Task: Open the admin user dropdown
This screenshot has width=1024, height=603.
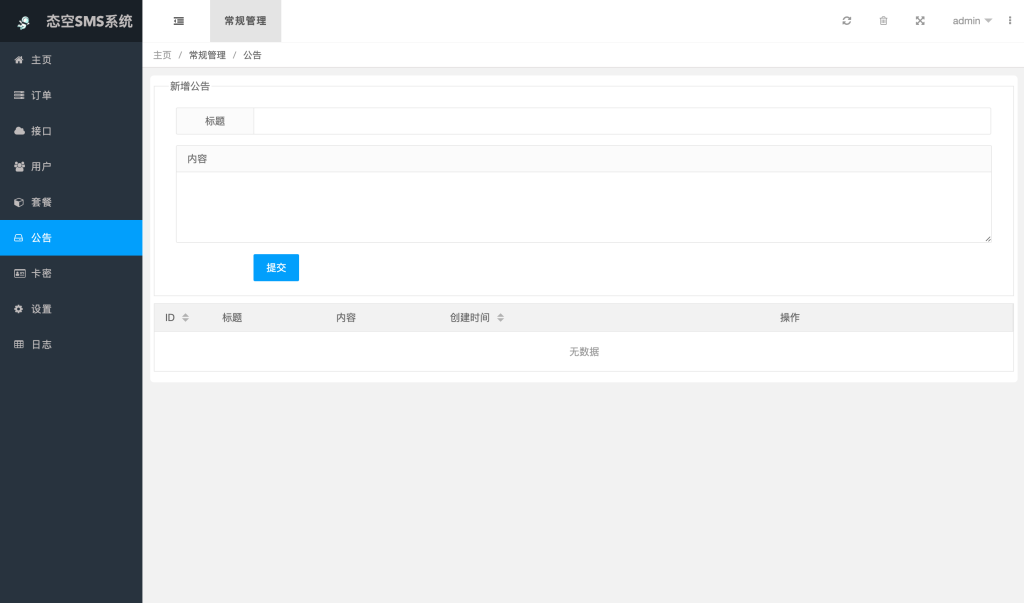Action: click(972, 21)
